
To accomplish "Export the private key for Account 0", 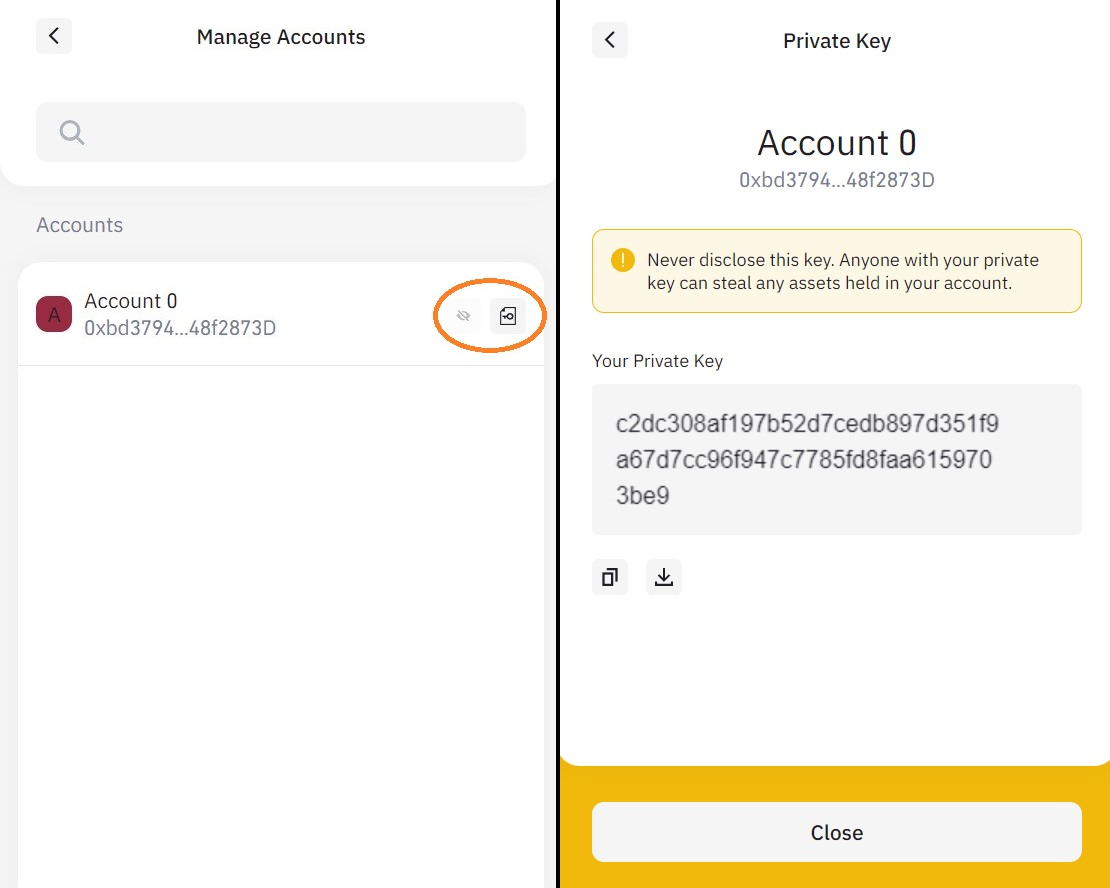I will point(509,315).
